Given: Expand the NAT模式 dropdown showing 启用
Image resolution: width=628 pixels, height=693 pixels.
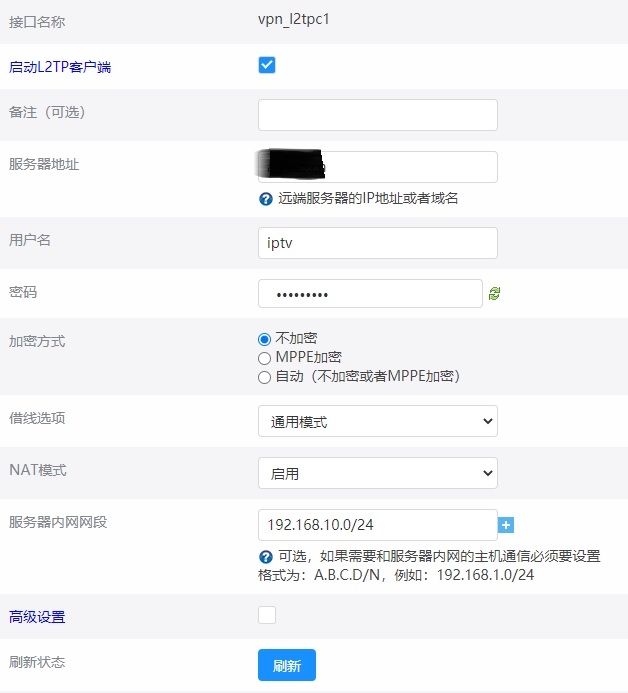Looking at the screenshot, I should pyautogui.click(x=377, y=473).
